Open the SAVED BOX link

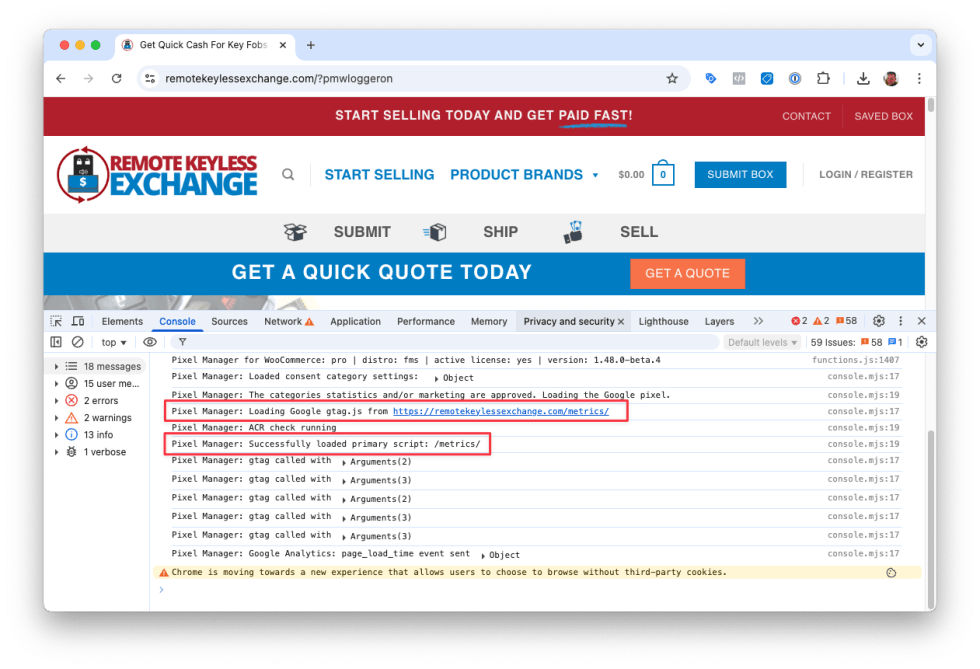(883, 116)
